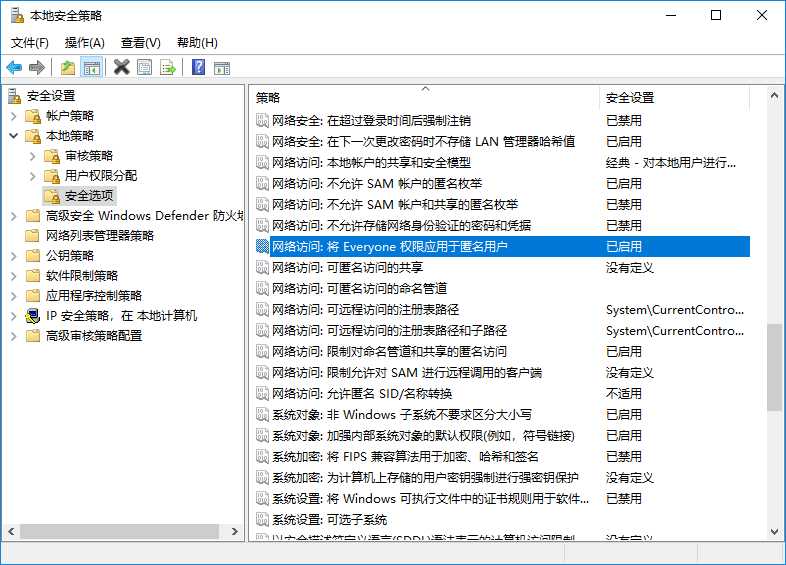This screenshot has width=786, height=565.
Task: Click the IP 安全策略 computer icon
Action: (33, 316)
